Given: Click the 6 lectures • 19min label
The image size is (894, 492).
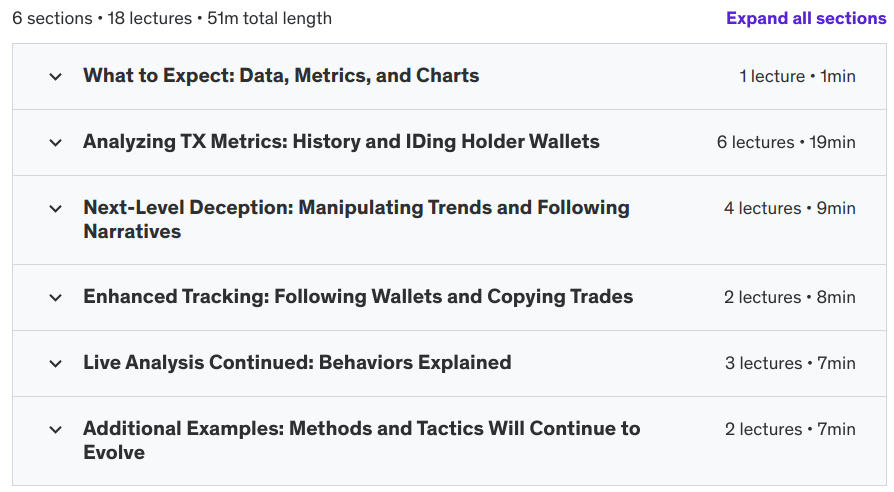Looking at the screenshot, I should [786, 142].
